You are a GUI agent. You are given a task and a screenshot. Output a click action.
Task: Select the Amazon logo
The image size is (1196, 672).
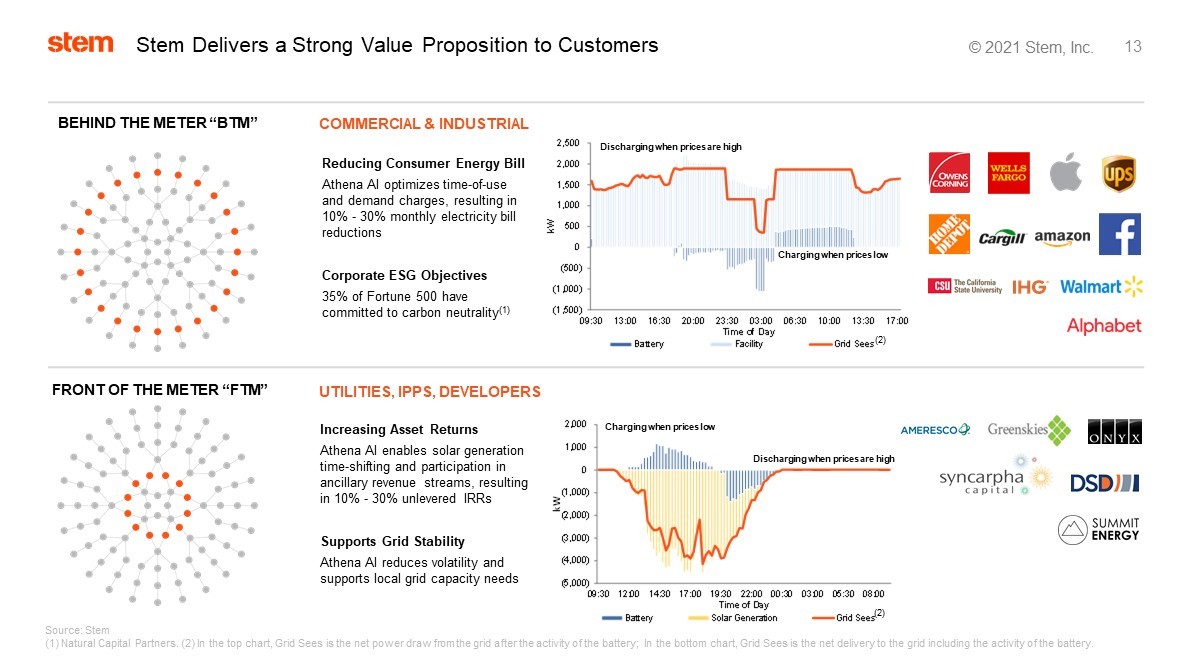pos(1062,238)
